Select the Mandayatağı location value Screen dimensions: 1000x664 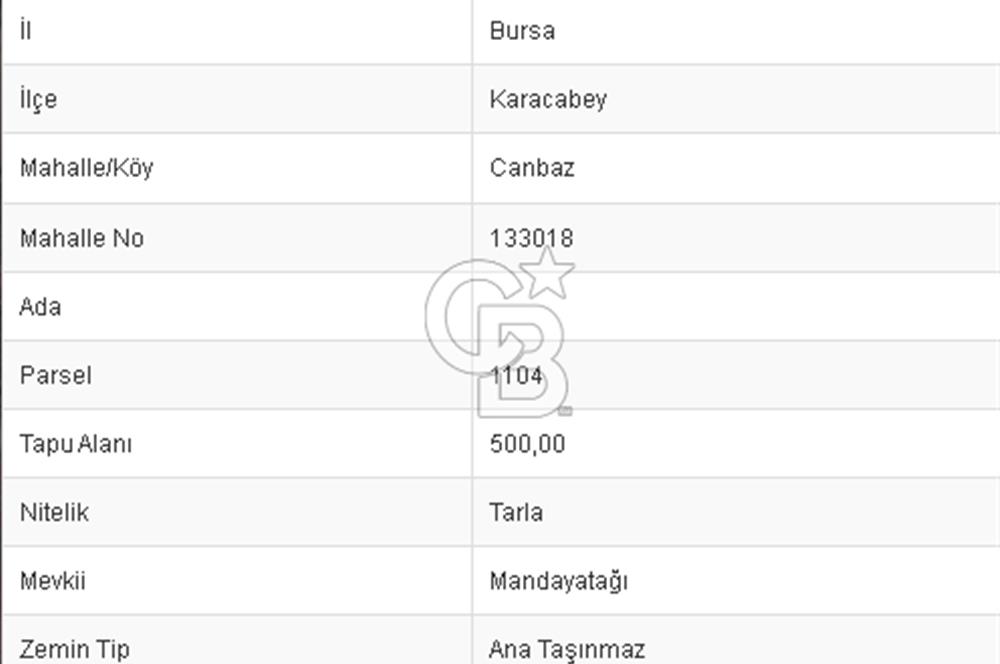pos(558,581)
